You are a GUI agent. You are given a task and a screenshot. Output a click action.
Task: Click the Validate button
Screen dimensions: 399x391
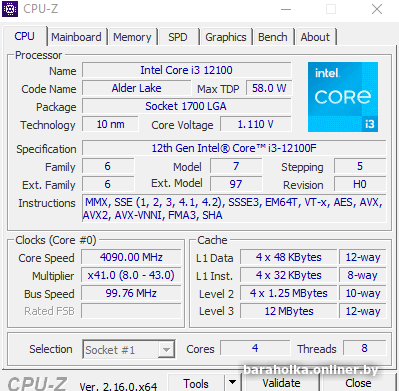281,383
